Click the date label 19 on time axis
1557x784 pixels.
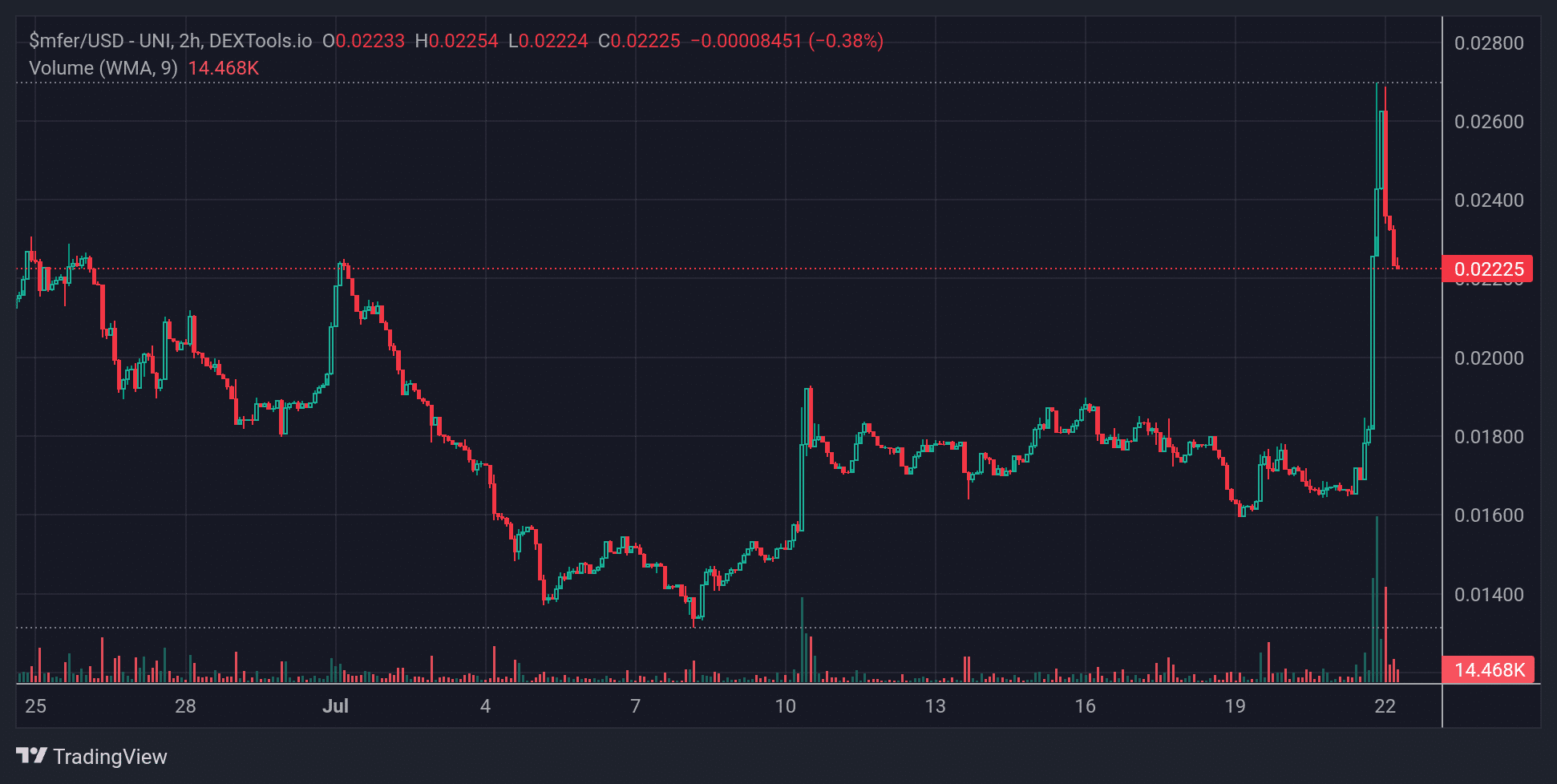(x=1235, y=706)
